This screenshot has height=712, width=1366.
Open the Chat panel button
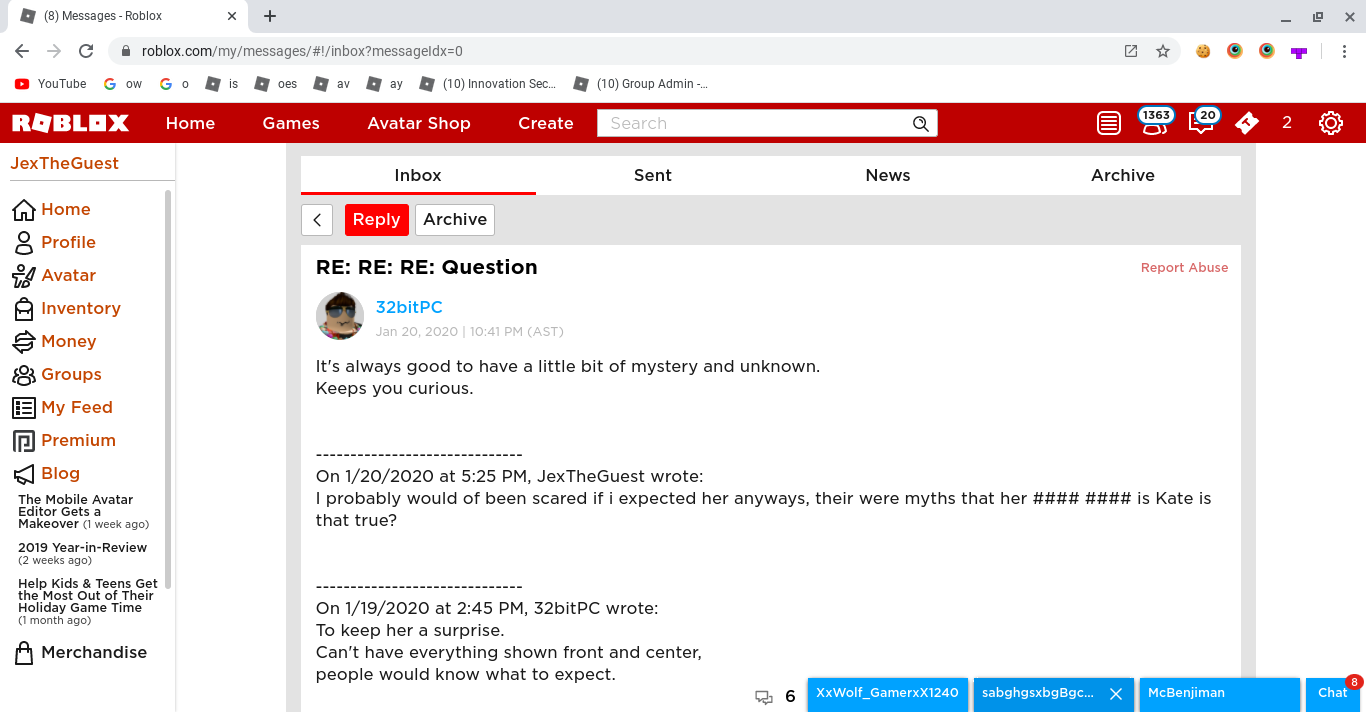click(1334, 695)
